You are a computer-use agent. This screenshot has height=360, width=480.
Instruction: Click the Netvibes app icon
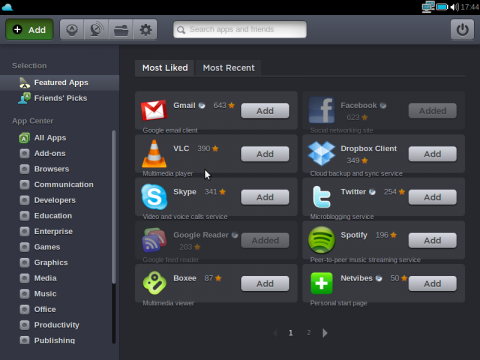tap(321, 283)
